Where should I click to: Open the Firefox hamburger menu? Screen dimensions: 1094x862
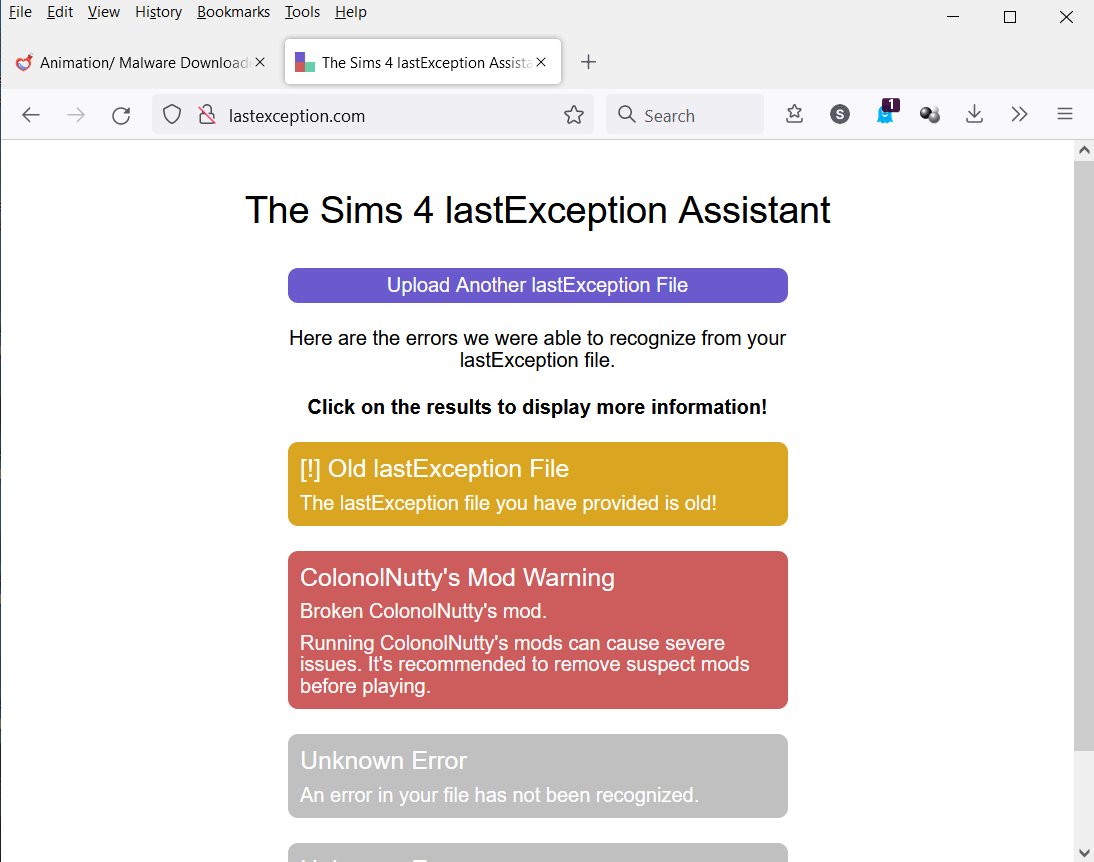click(1065, 114)
